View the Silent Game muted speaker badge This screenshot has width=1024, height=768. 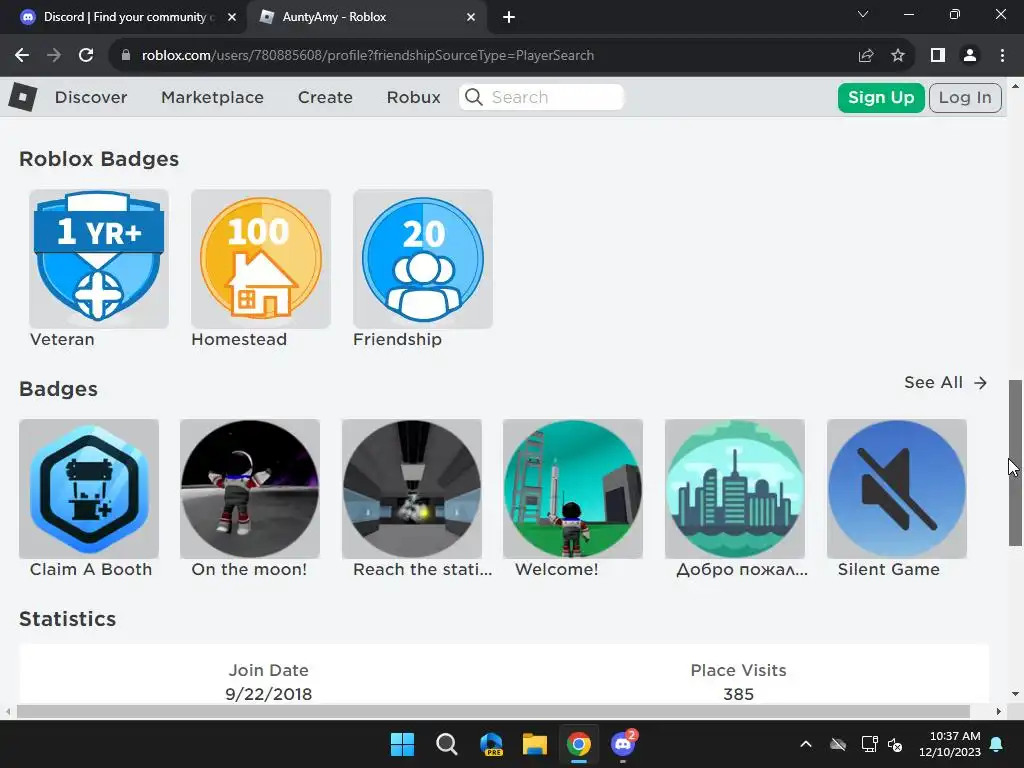coord(897,488)
